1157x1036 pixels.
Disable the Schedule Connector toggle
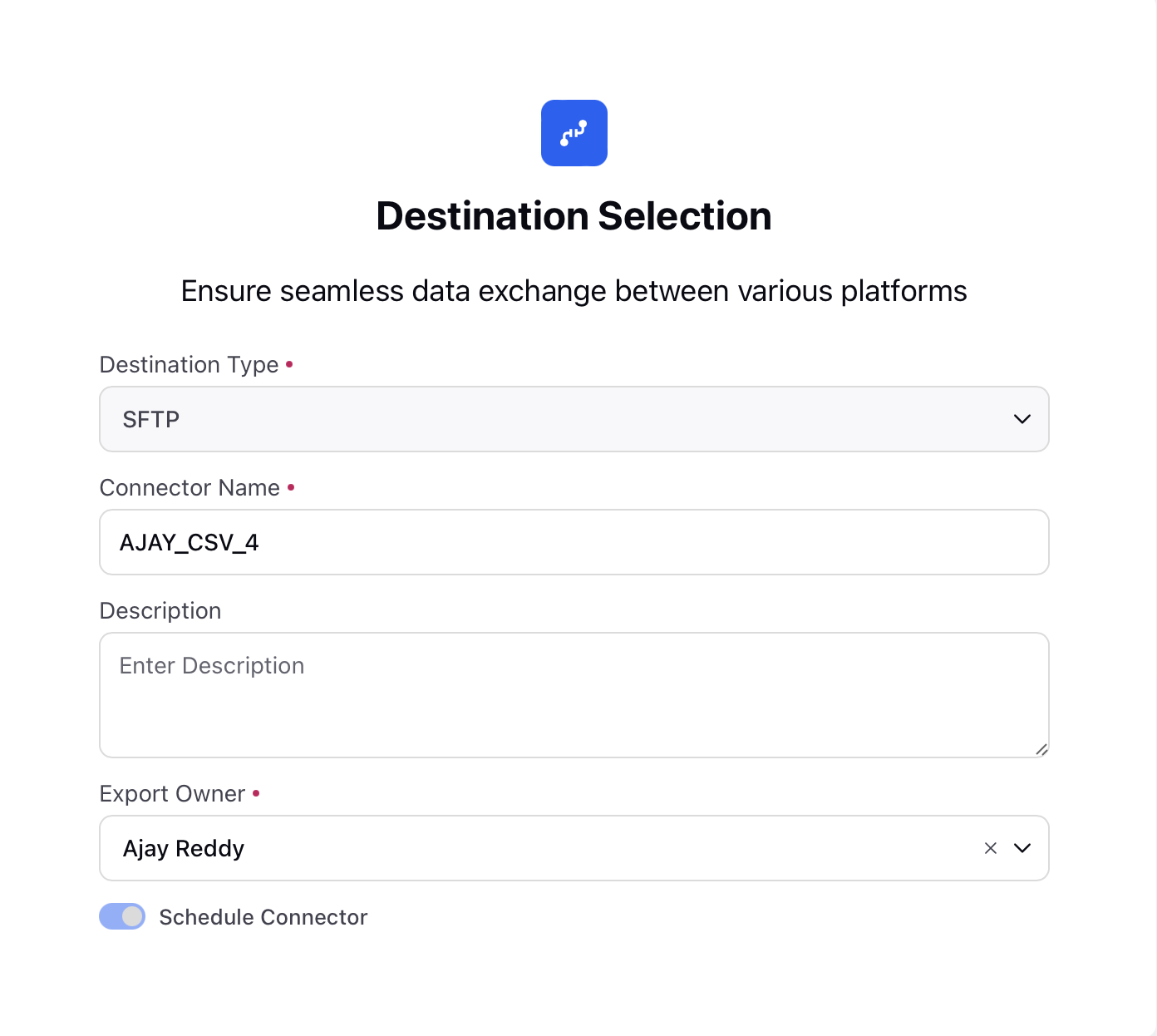[122, 916]
